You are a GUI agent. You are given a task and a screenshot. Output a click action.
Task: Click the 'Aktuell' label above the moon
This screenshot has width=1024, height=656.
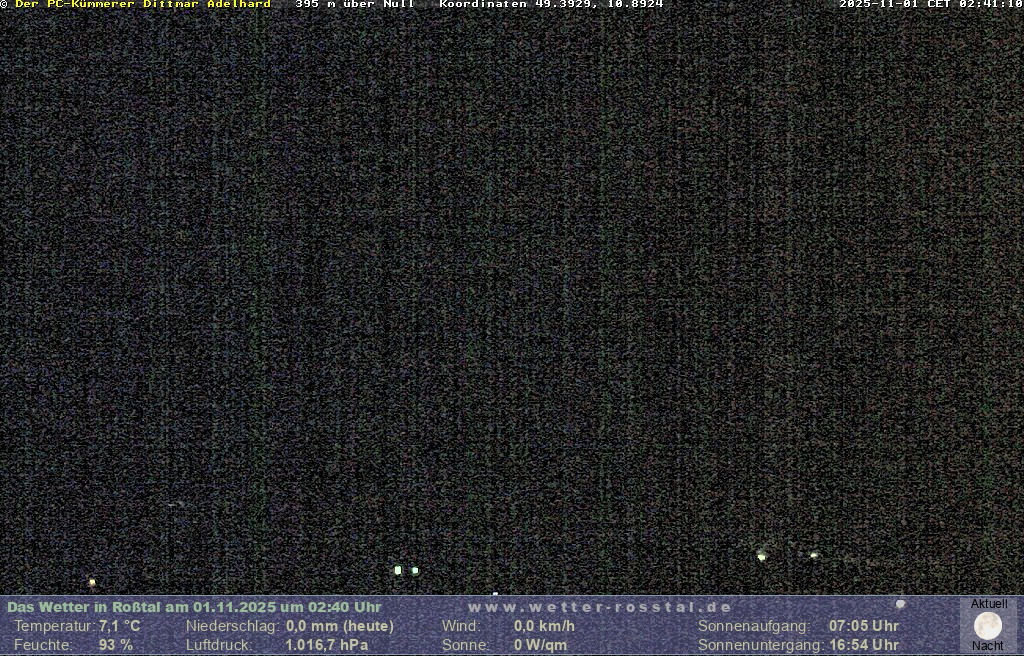pyautogui.click(x=989, y=604)
